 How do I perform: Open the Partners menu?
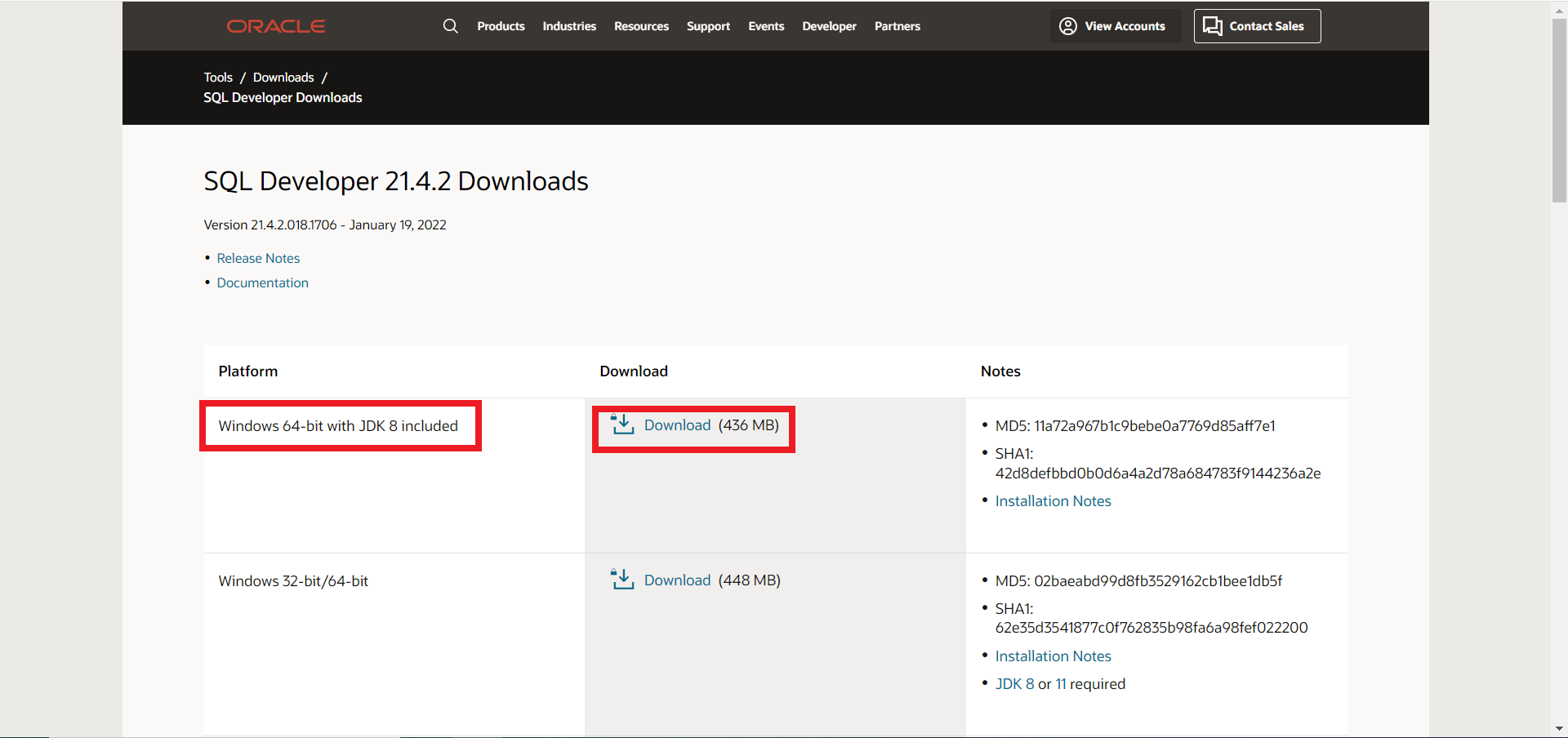897,26
